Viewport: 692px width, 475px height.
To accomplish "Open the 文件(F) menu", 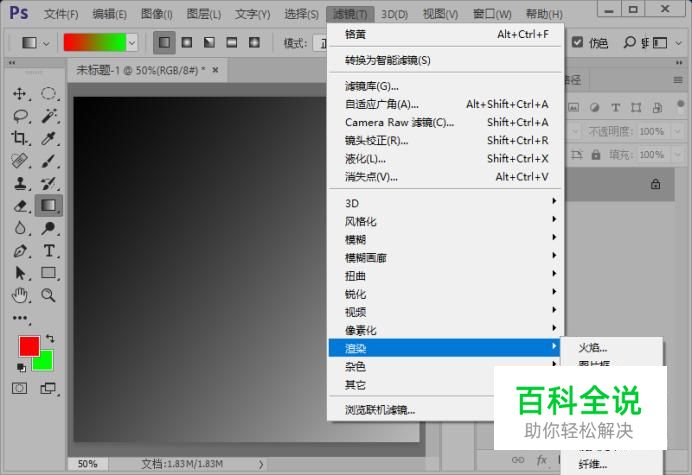I will 61,14.
